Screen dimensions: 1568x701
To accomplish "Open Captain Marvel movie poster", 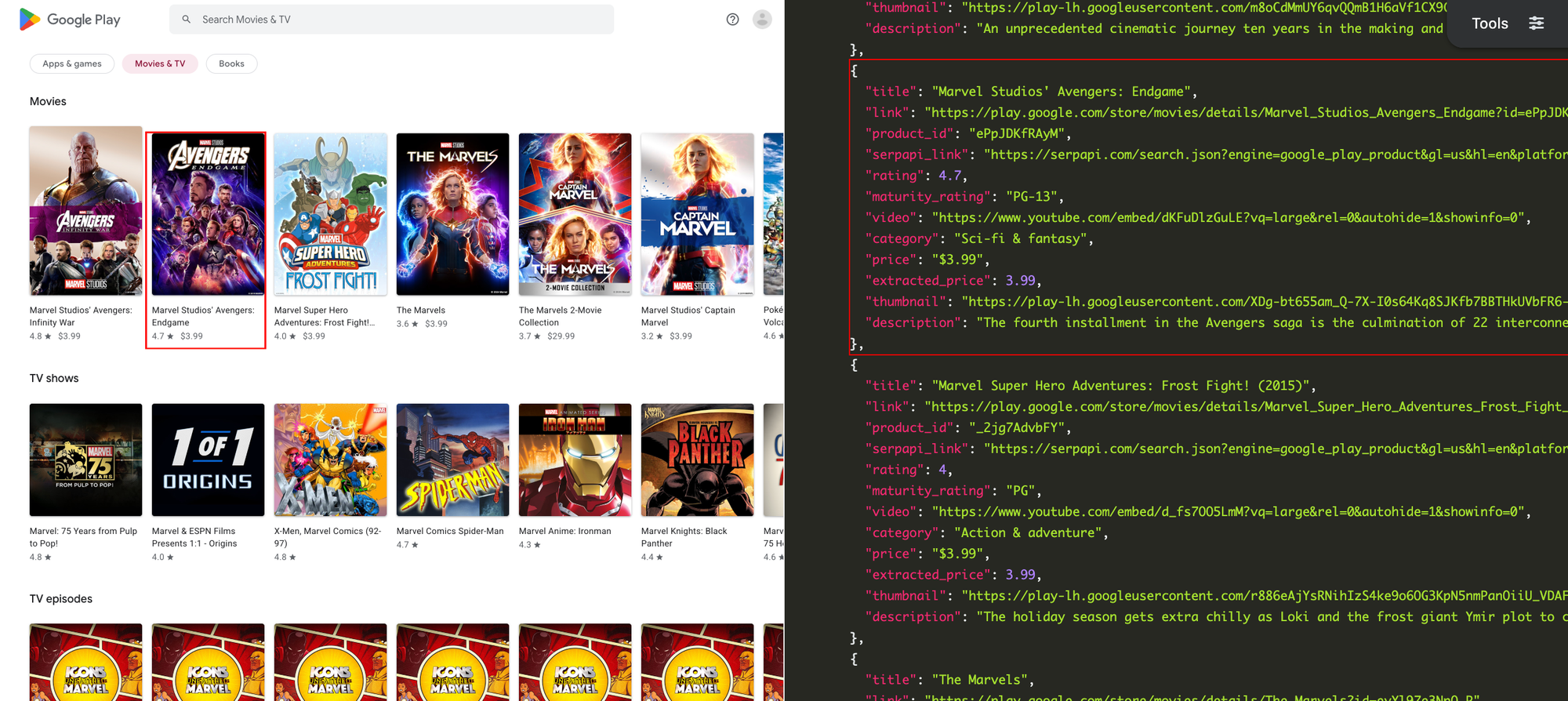I will [x=698, y=214].
